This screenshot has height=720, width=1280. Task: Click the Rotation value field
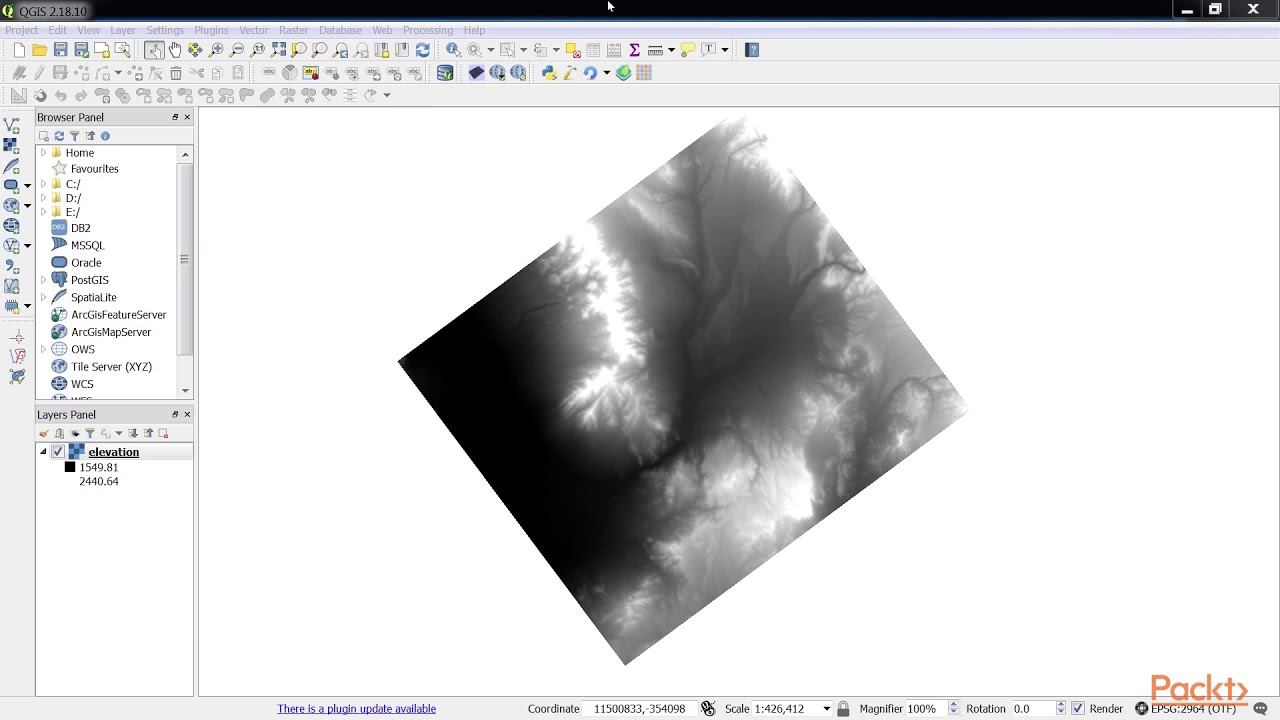(x=1032, y=708)
